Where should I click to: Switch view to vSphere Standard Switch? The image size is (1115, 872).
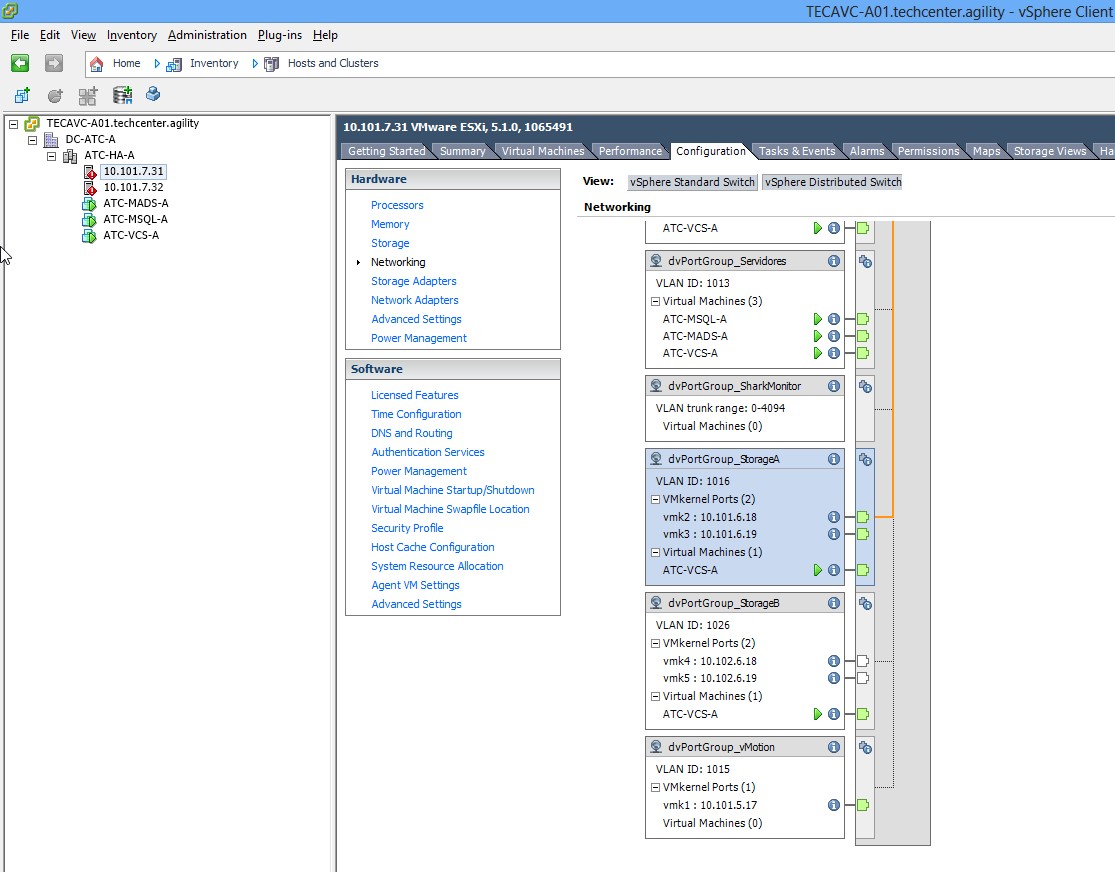coord(692,182)
